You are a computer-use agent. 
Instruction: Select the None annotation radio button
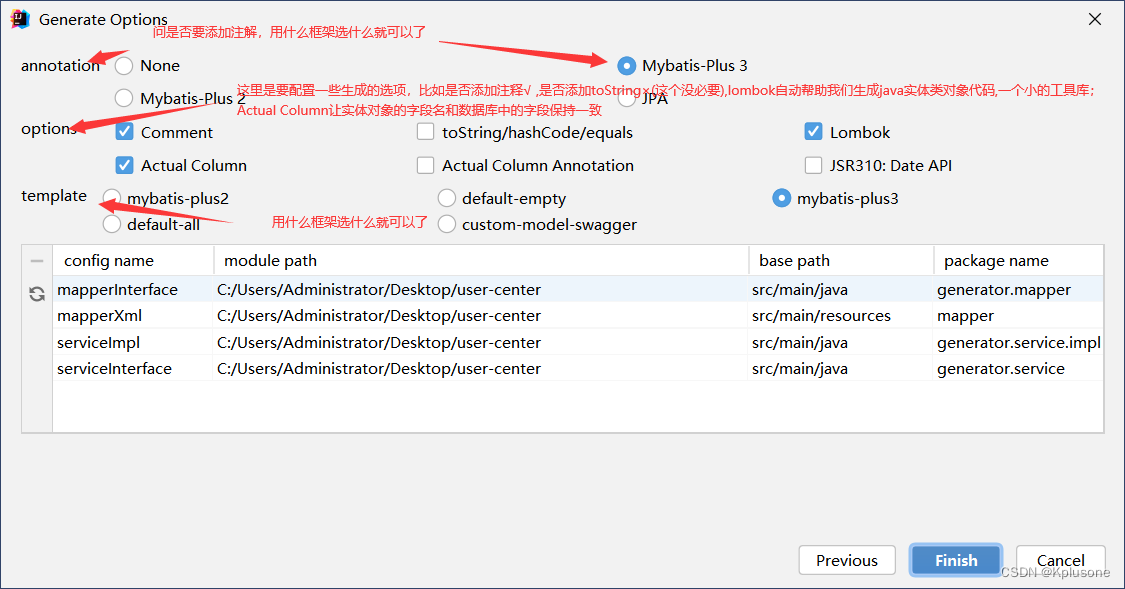(124, 66)
